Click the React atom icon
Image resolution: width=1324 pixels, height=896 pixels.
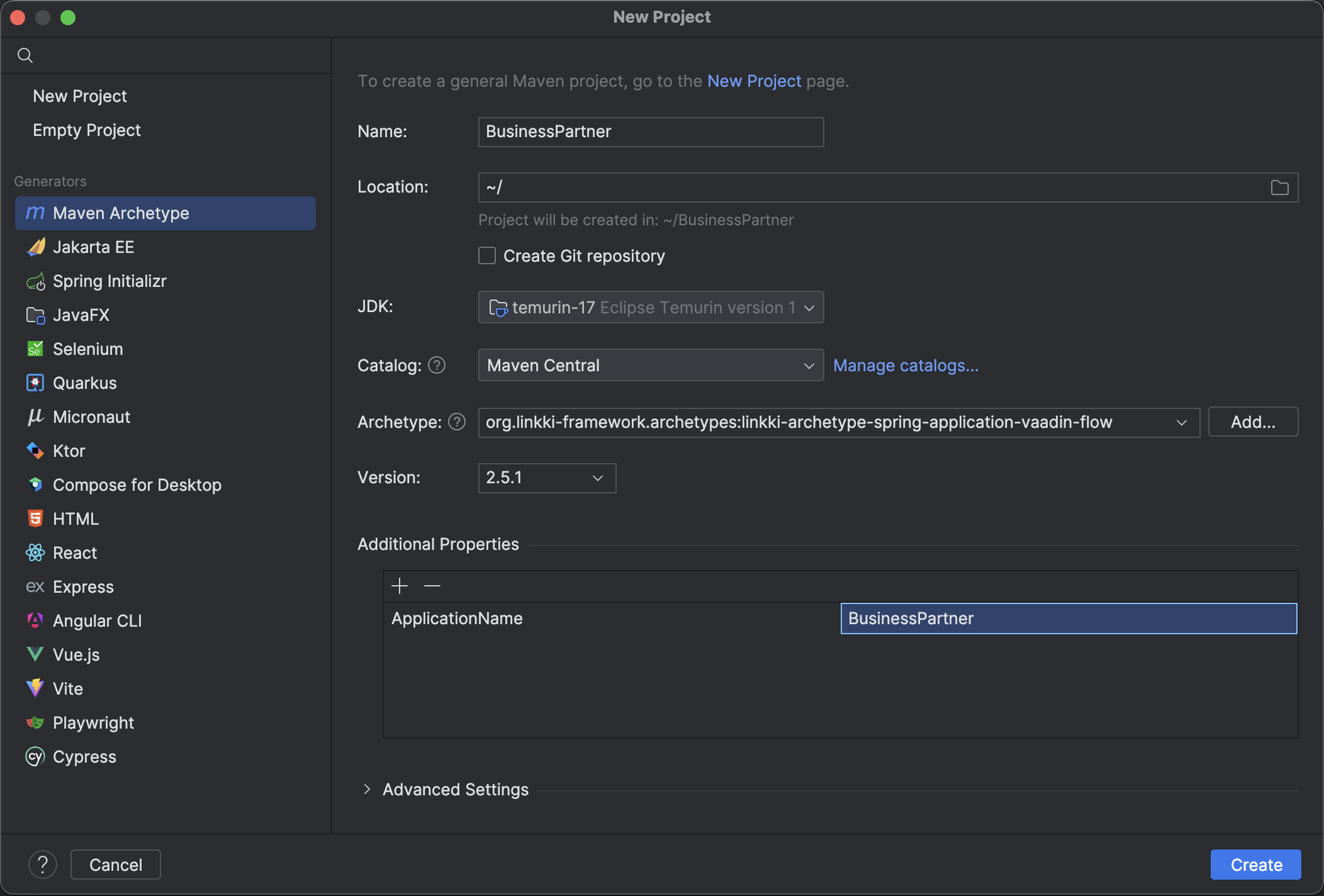point(35,553)
